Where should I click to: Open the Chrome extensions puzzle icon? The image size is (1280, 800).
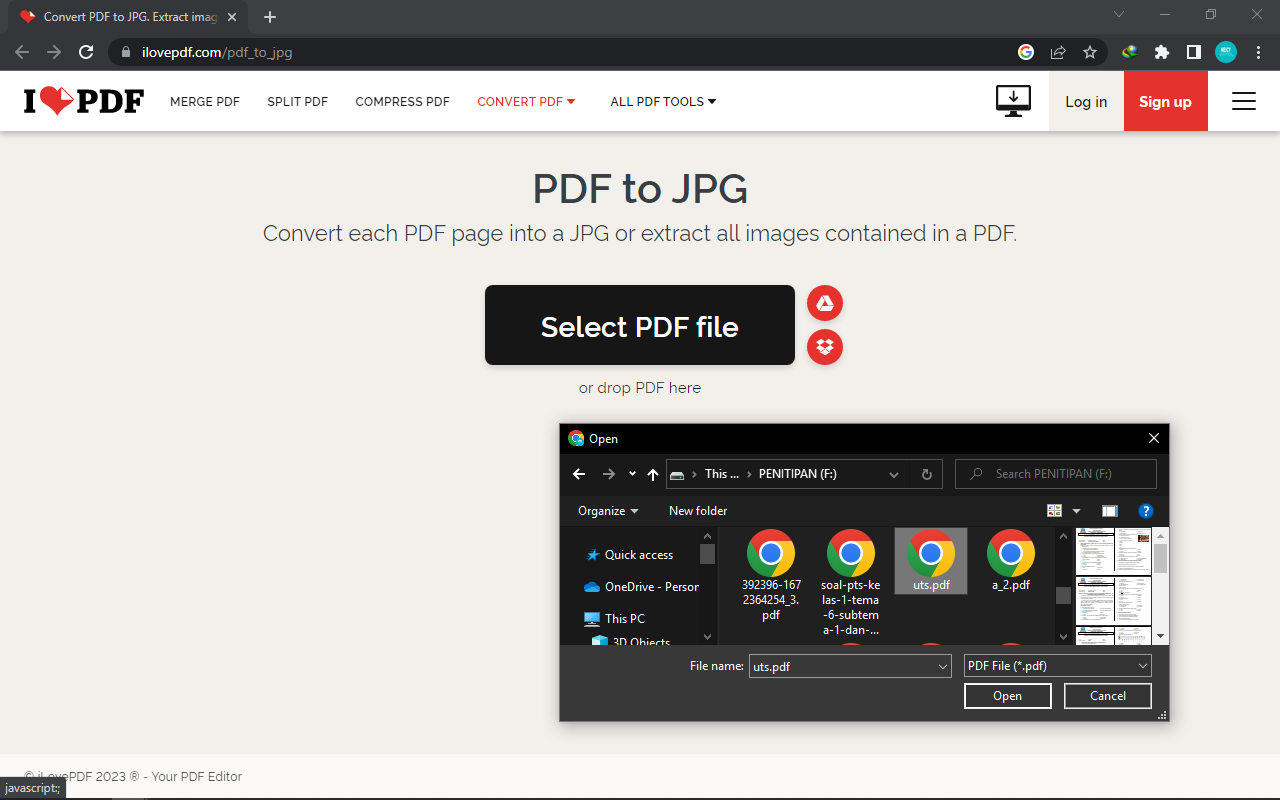[x=1161, y=52]
